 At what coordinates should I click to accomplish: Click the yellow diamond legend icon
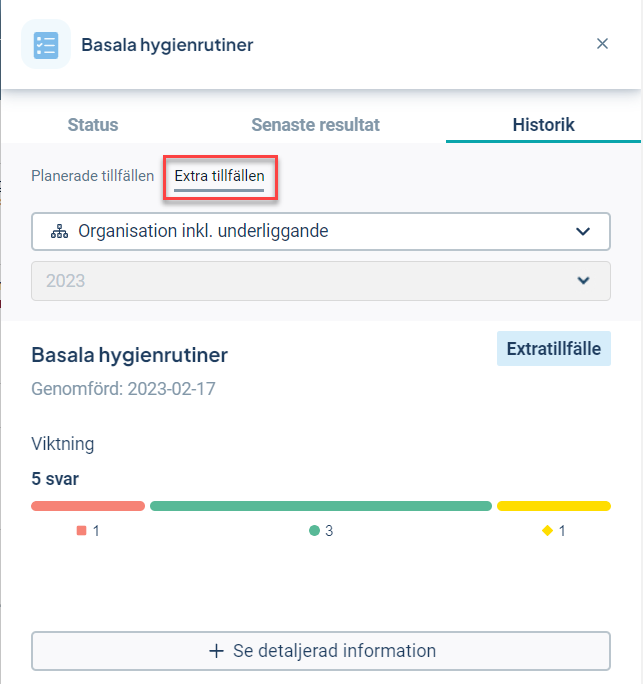click(x=547, y=530)
